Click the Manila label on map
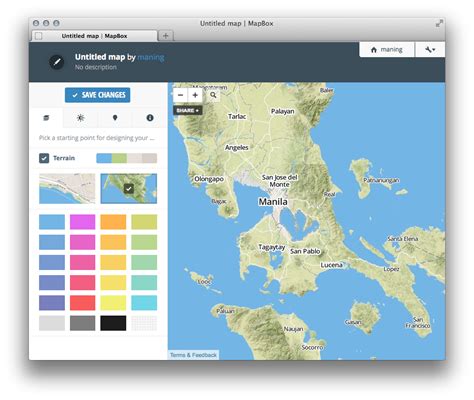The image size is (474, 400). click(273, 201)
